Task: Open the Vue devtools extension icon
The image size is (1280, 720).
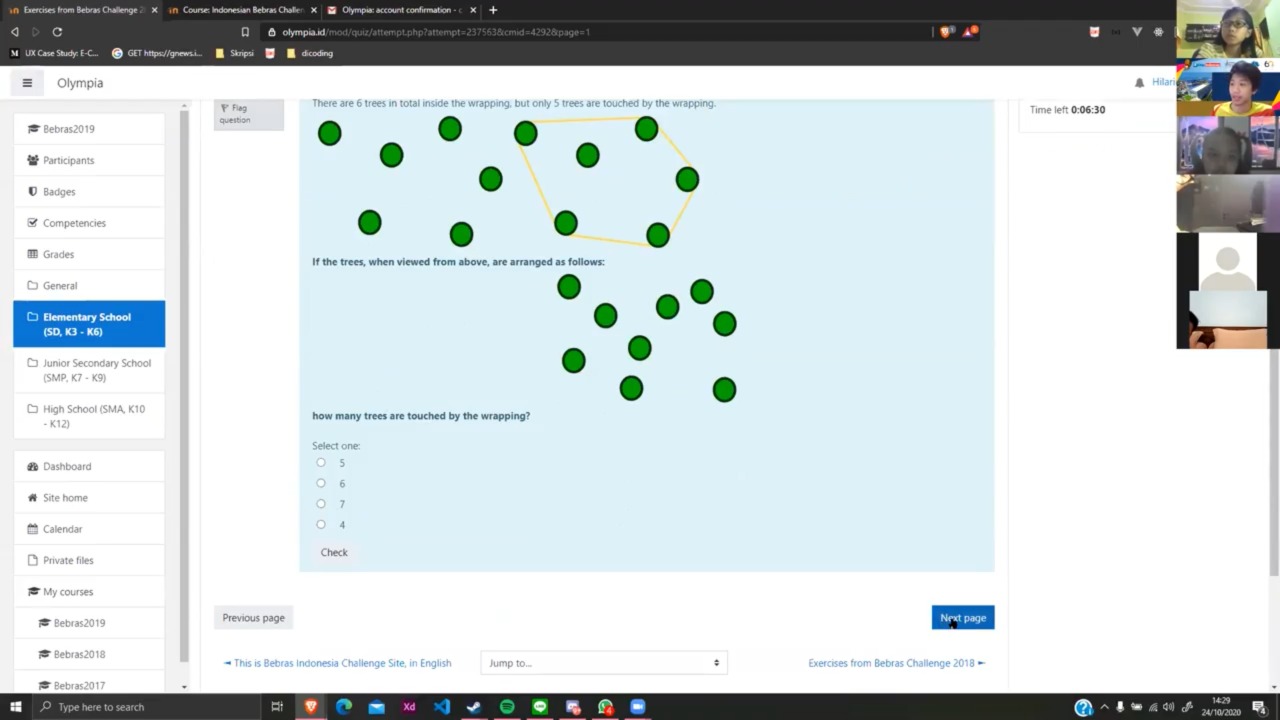Action: pyautogui.click(x=1137, y=32)
